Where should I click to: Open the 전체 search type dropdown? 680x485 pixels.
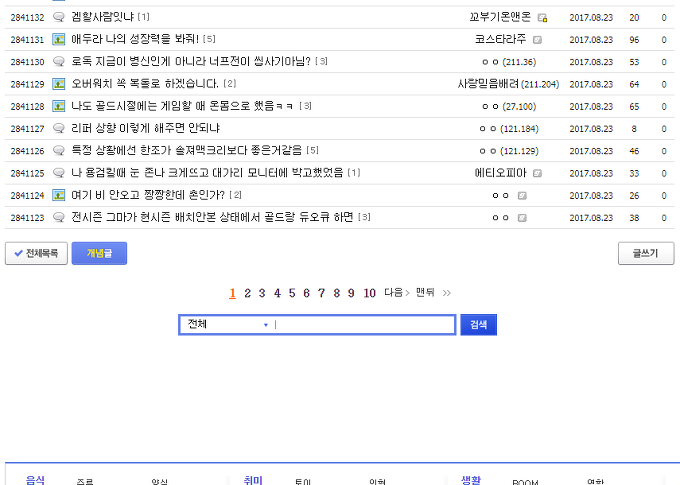point(227,324)
